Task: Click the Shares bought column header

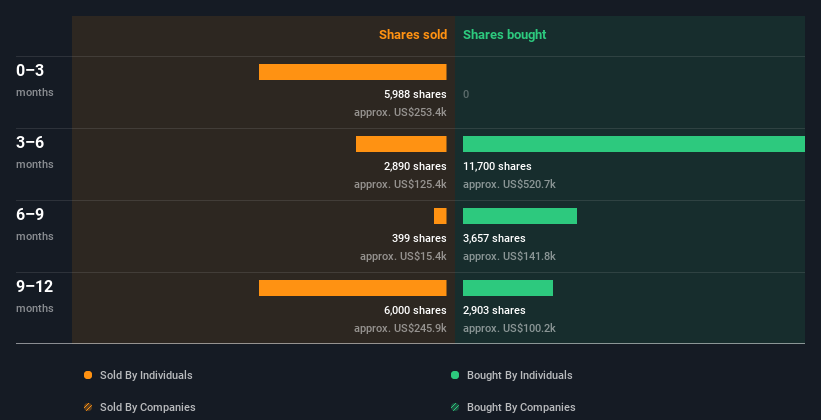Action: pyautogui.click(x=505, y=35)
